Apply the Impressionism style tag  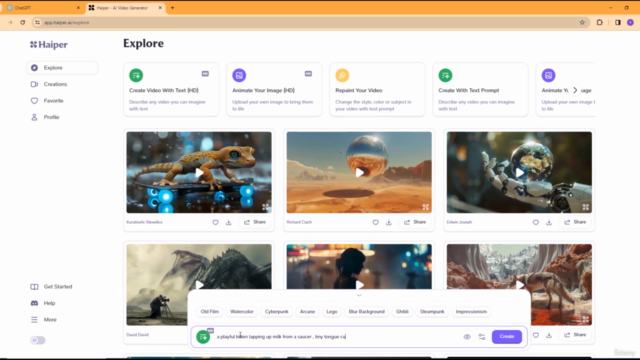(471, 311)
